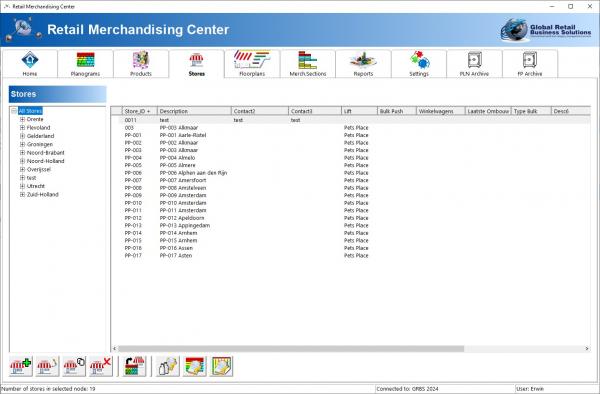The width and height of the screenshot is (600, 394).
Task: Click the Delete store icon with red X
Action: click(x=101, y=366)
